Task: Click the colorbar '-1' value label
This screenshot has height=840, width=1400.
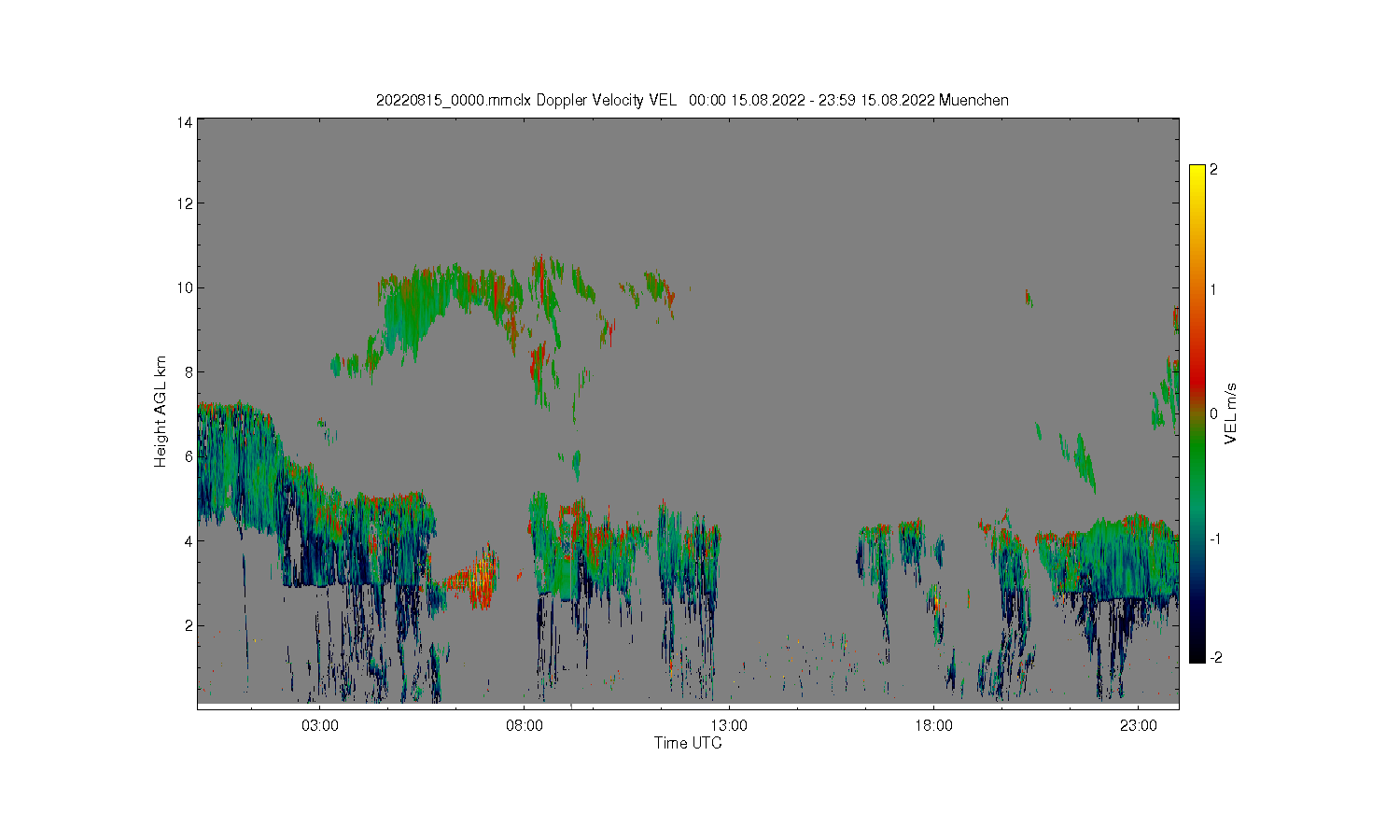Action: point(1215,539)
